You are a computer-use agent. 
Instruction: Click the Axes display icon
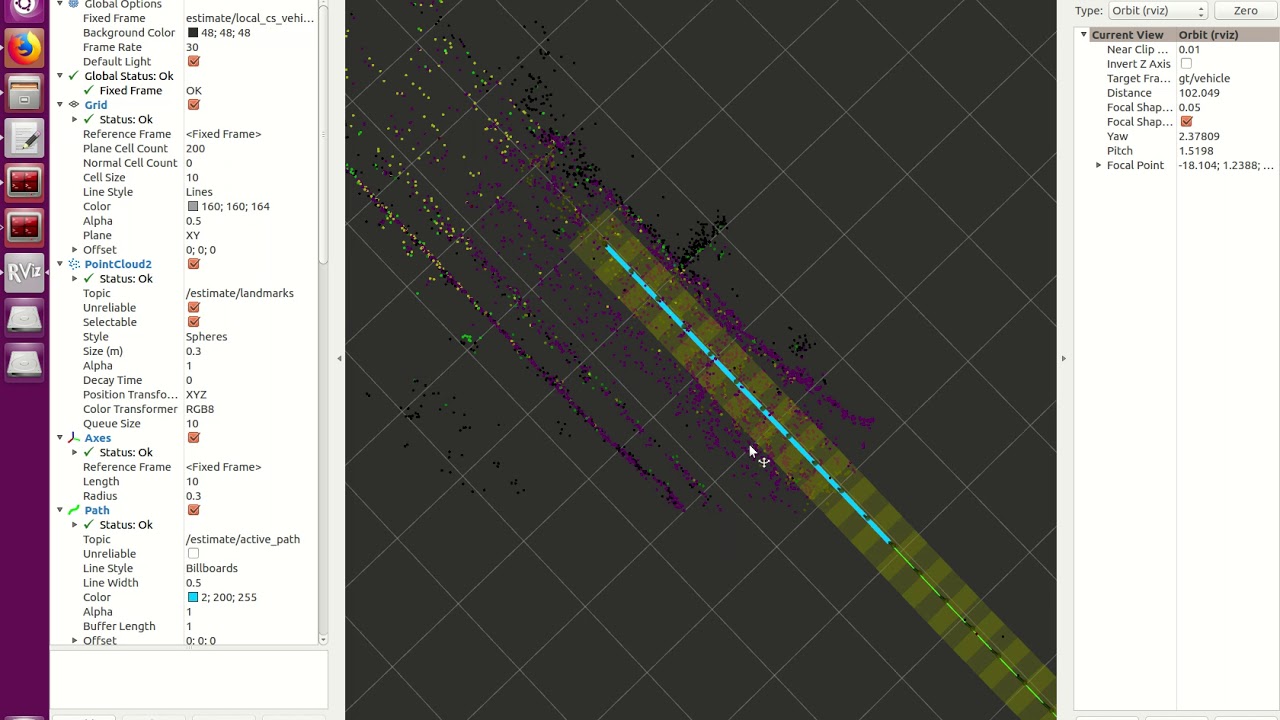tap(74, 438)
